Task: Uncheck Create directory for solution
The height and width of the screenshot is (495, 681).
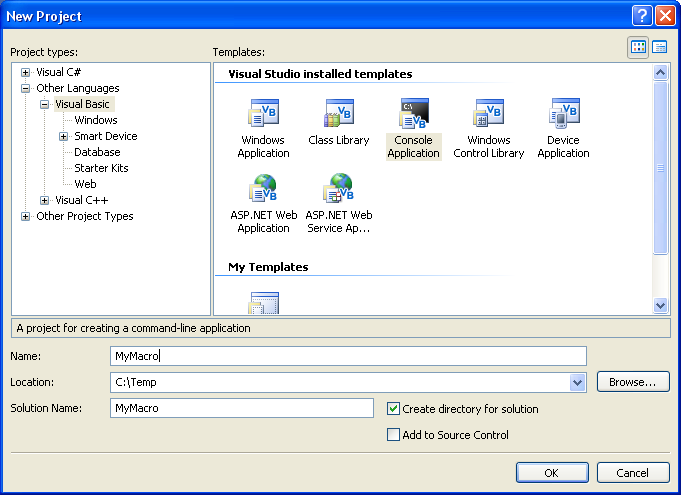Action: pyautogui.click(x=394, y=409)
